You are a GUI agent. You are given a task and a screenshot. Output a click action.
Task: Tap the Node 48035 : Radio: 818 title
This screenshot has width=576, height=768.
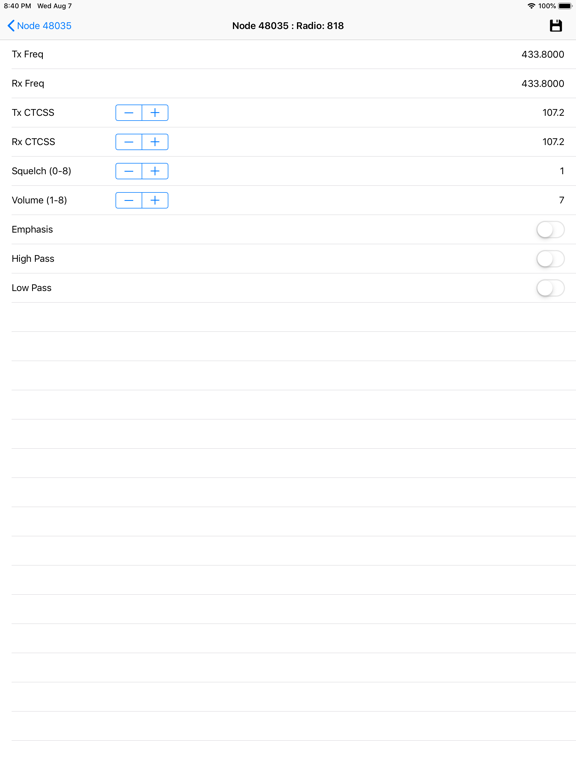tap(288, 26)
